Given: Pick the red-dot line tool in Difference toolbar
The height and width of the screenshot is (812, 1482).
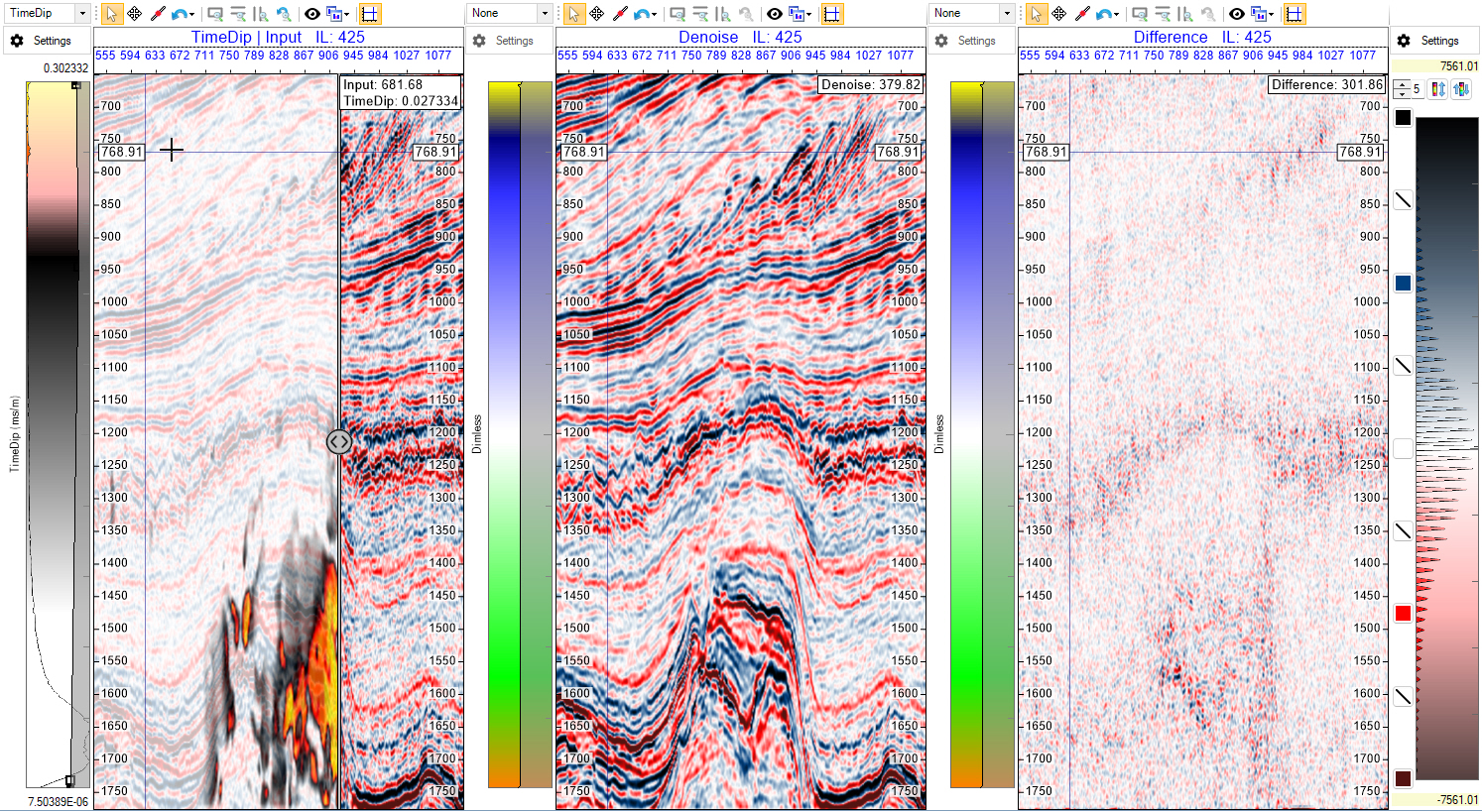Looking at the screenshot, I should pyautogui.click(x=1082, y=14).
